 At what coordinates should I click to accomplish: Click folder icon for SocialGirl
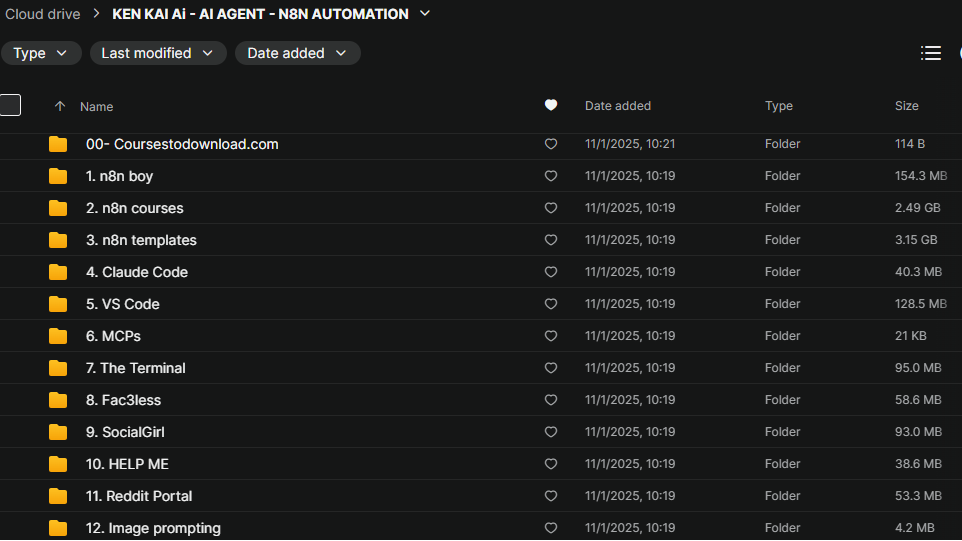(x=58, y=432)
